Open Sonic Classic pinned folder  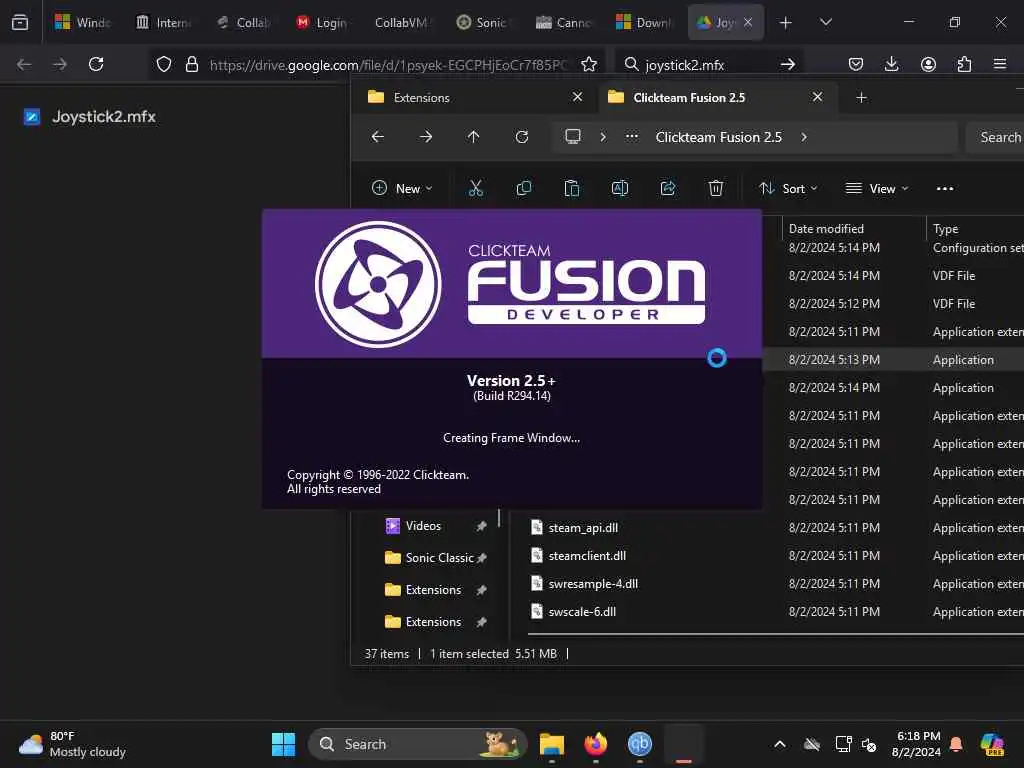[x=439, y=558]
